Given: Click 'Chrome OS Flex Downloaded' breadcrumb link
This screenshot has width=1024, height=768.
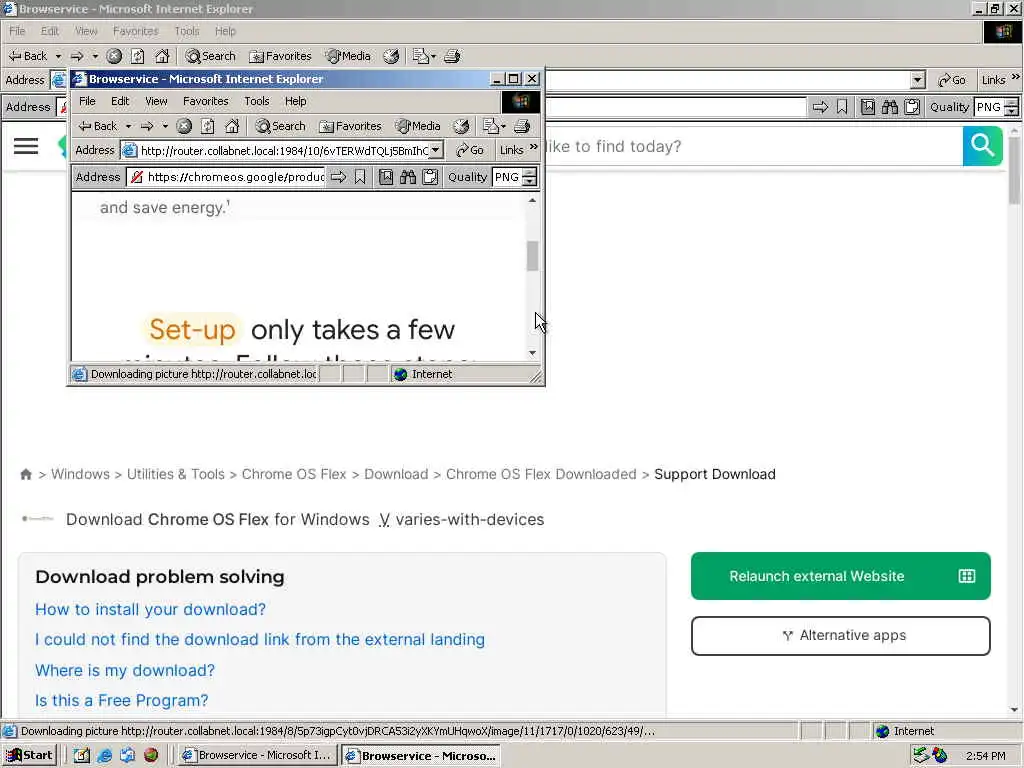Looking at the screenshot, I should coord(541,474).
